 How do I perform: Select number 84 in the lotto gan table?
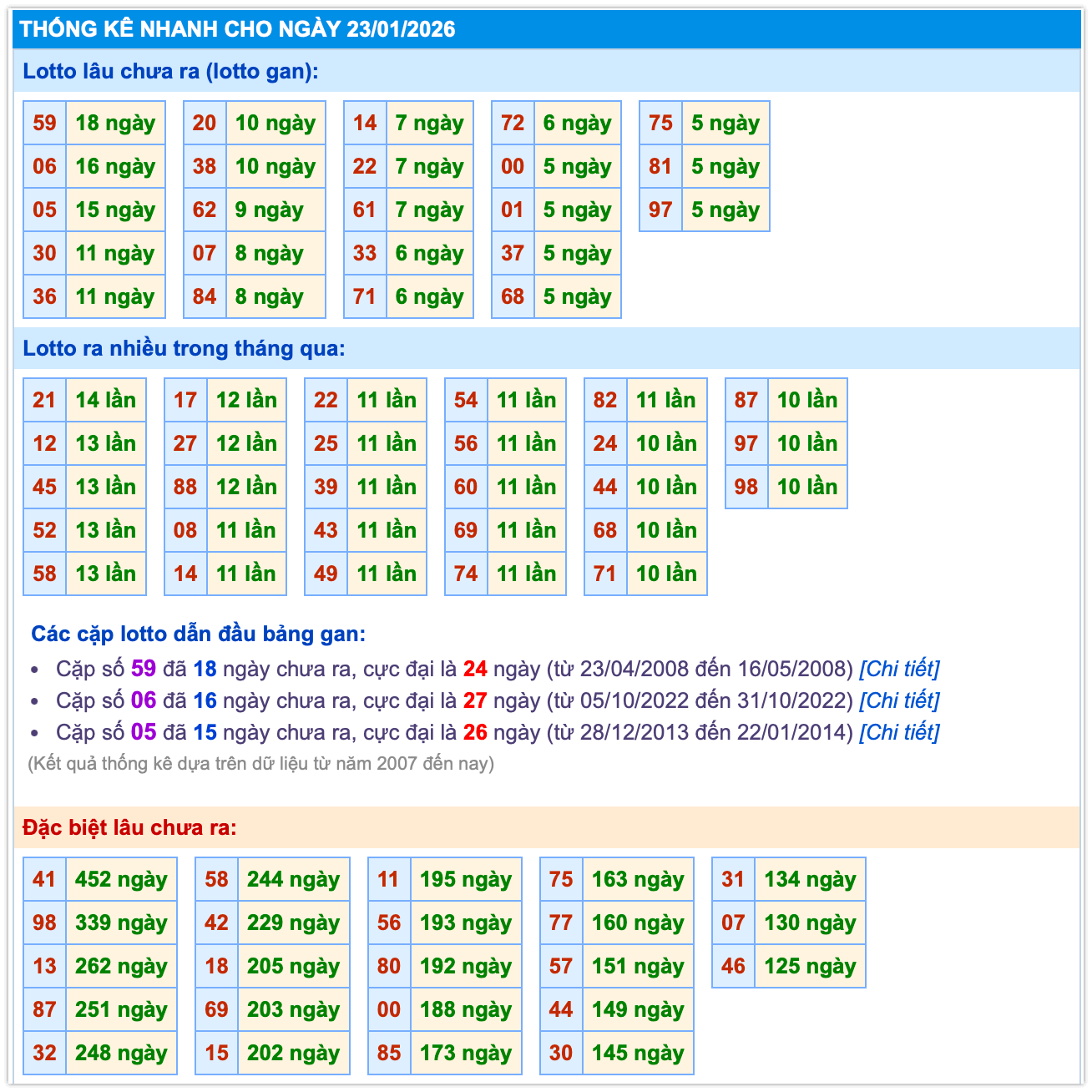205,297
